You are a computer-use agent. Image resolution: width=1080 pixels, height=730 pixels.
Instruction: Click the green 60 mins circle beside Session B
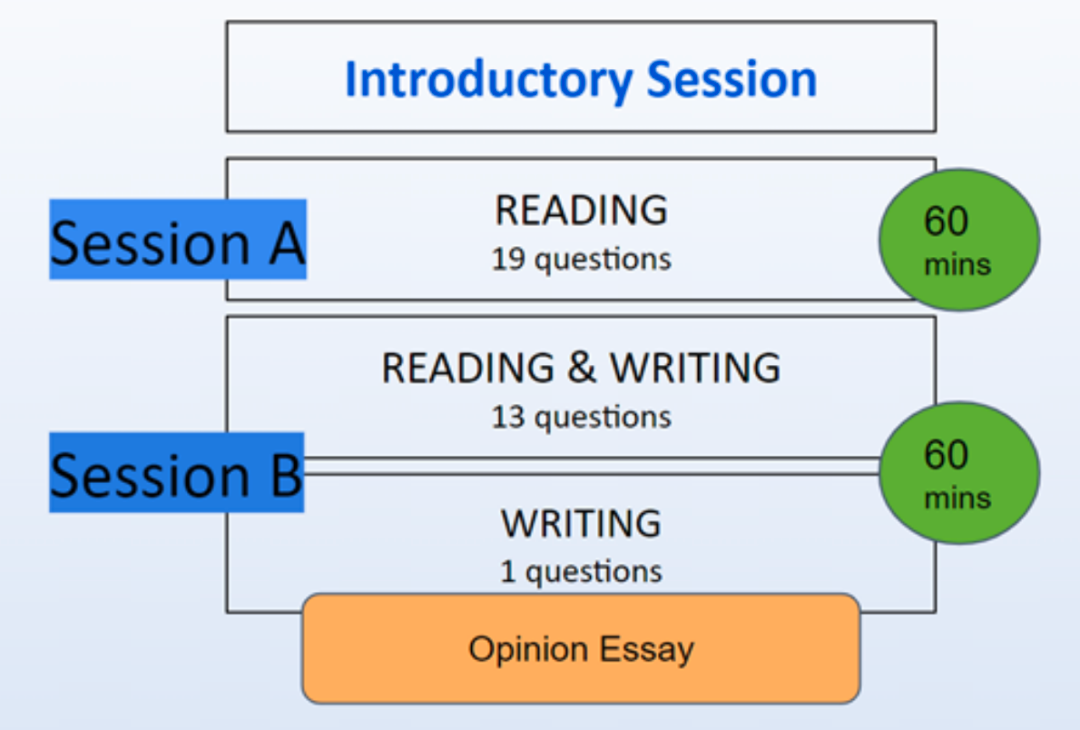point(958,473)
